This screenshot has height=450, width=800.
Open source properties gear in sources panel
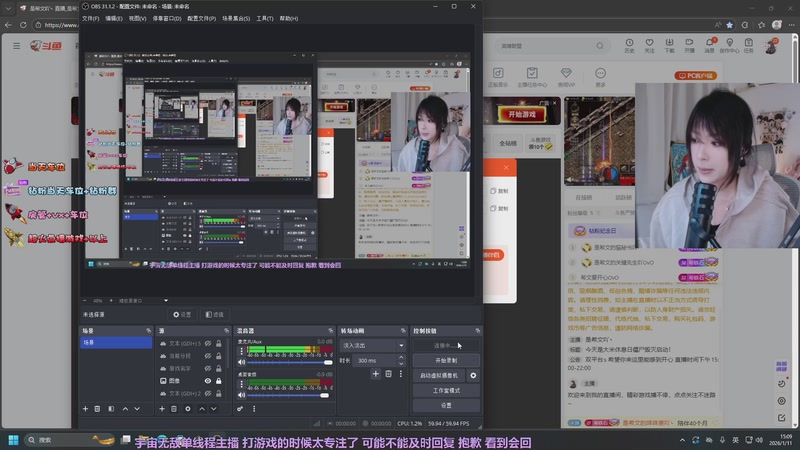(x=188, y=409)
